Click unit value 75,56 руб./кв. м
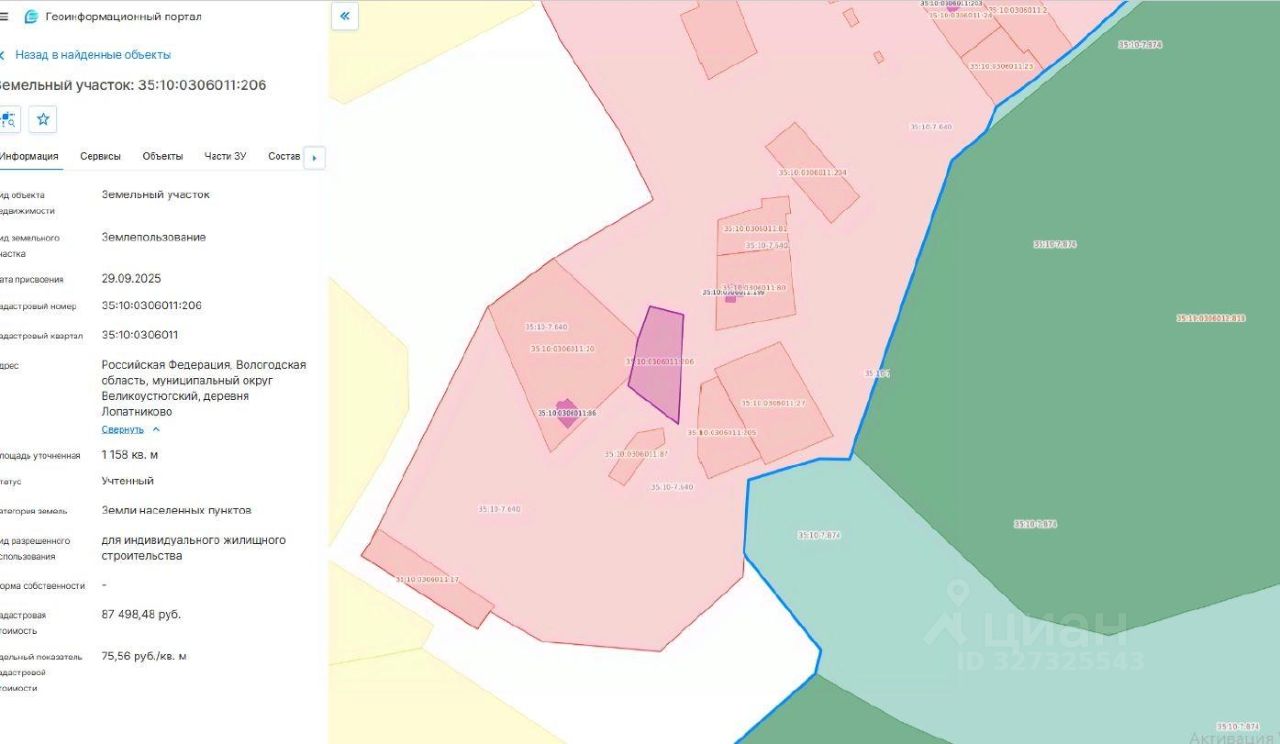Image resolution: width=1280 pixels, height=744 pixels. (x=144, y=656)
